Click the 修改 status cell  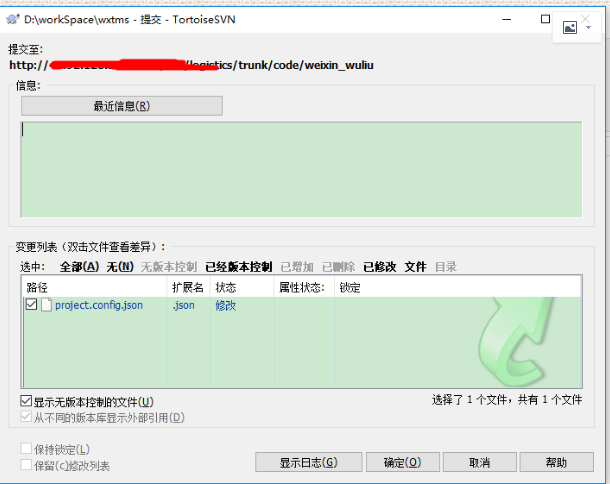[226, 305]
